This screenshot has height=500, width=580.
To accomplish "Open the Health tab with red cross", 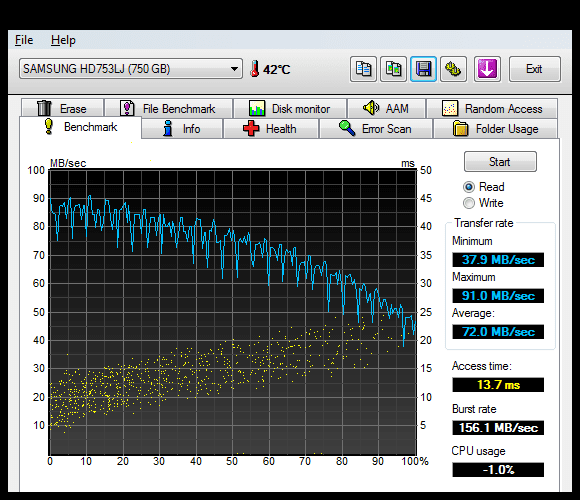I will (x=271, y=129).
